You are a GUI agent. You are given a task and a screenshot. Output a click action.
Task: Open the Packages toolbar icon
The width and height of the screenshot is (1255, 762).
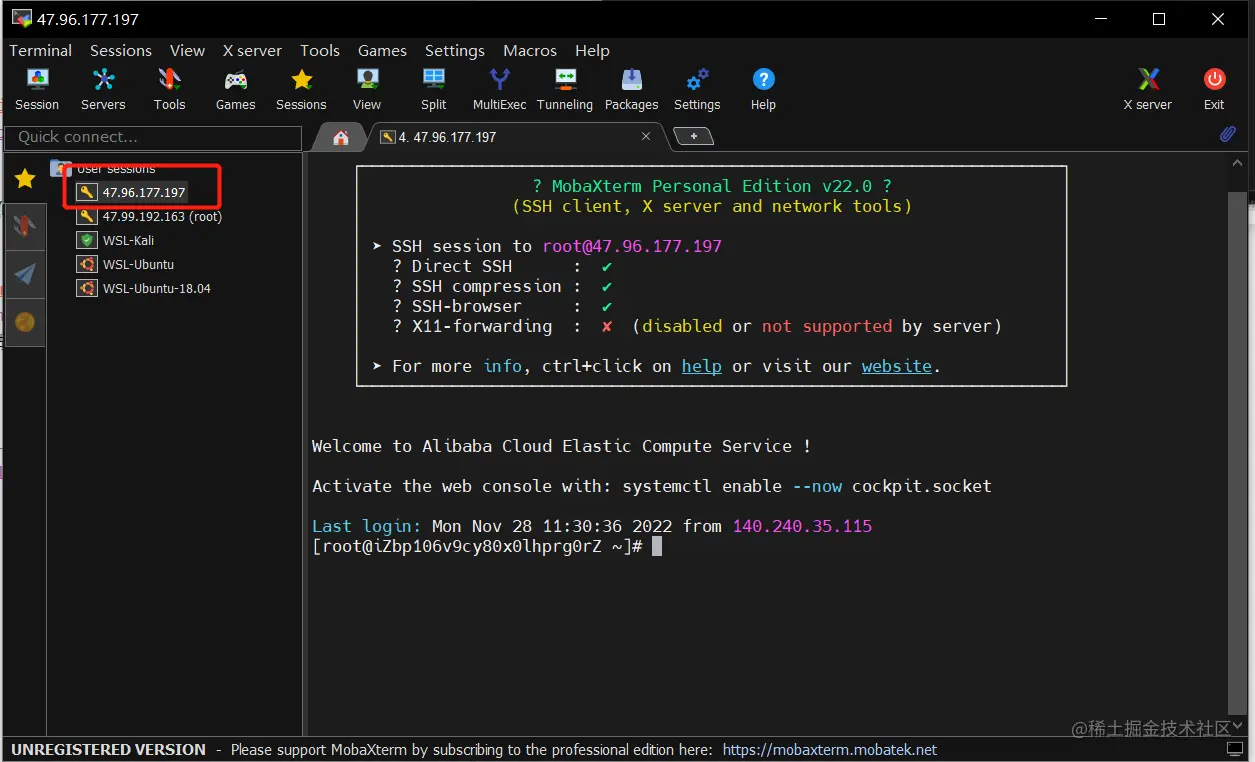tap(631, 89)
